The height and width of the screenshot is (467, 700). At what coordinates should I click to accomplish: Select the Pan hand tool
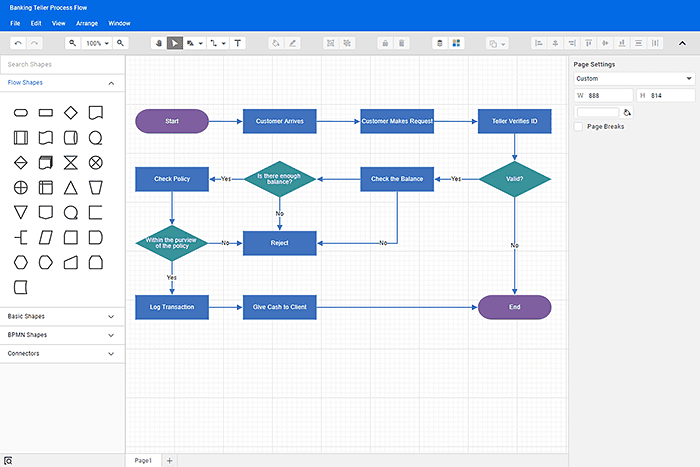click(158, 43)
